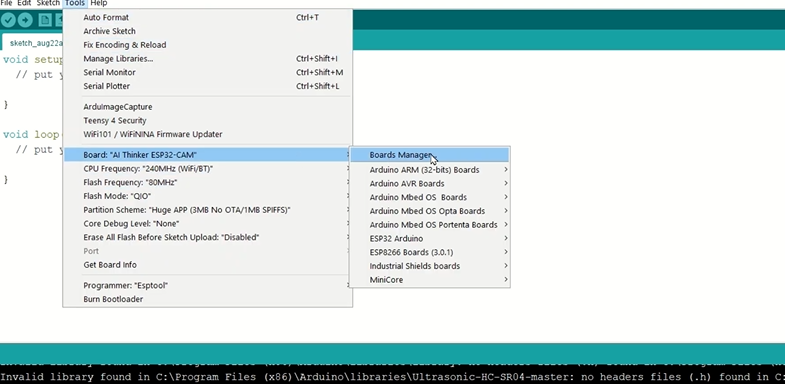Select Auto Format from Tools menu

pyautogui.click(x=208, y=17)
